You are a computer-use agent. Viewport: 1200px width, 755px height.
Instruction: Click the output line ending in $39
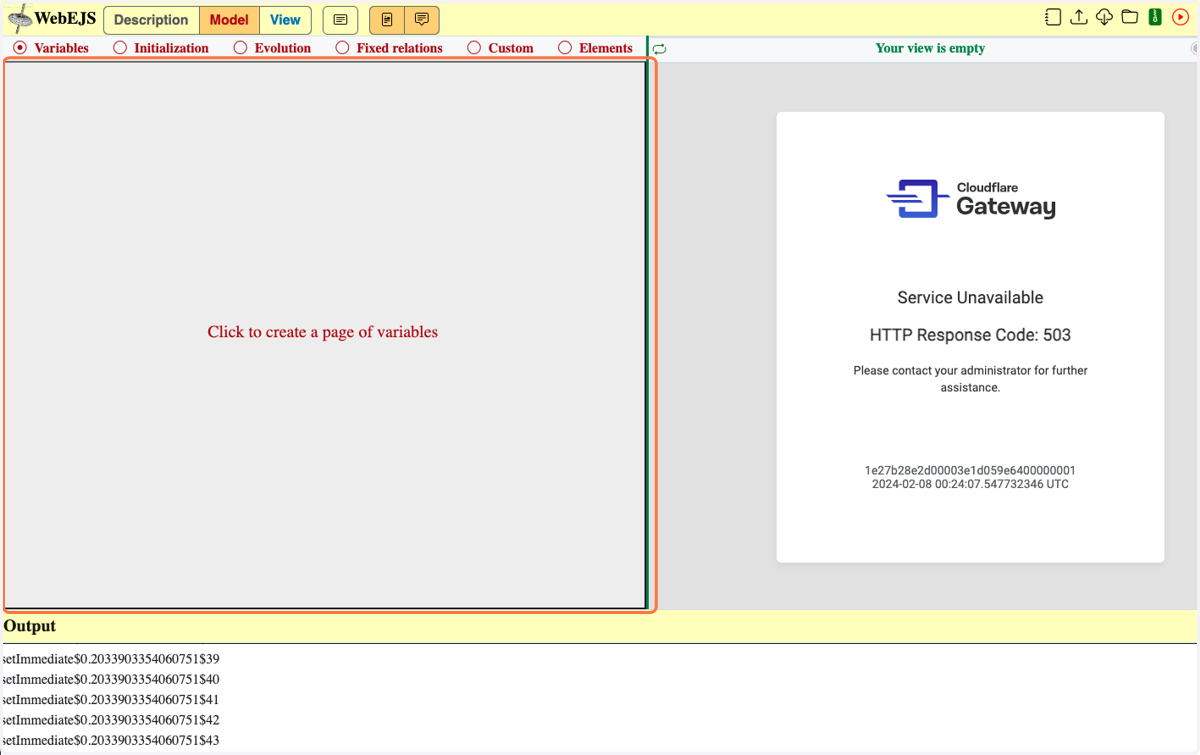coord(111,659)
